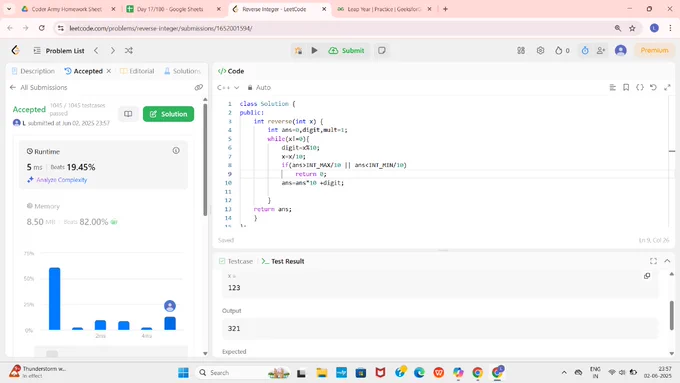Run the code with play button
Viewport: 680px width, 383px height.
314,50
